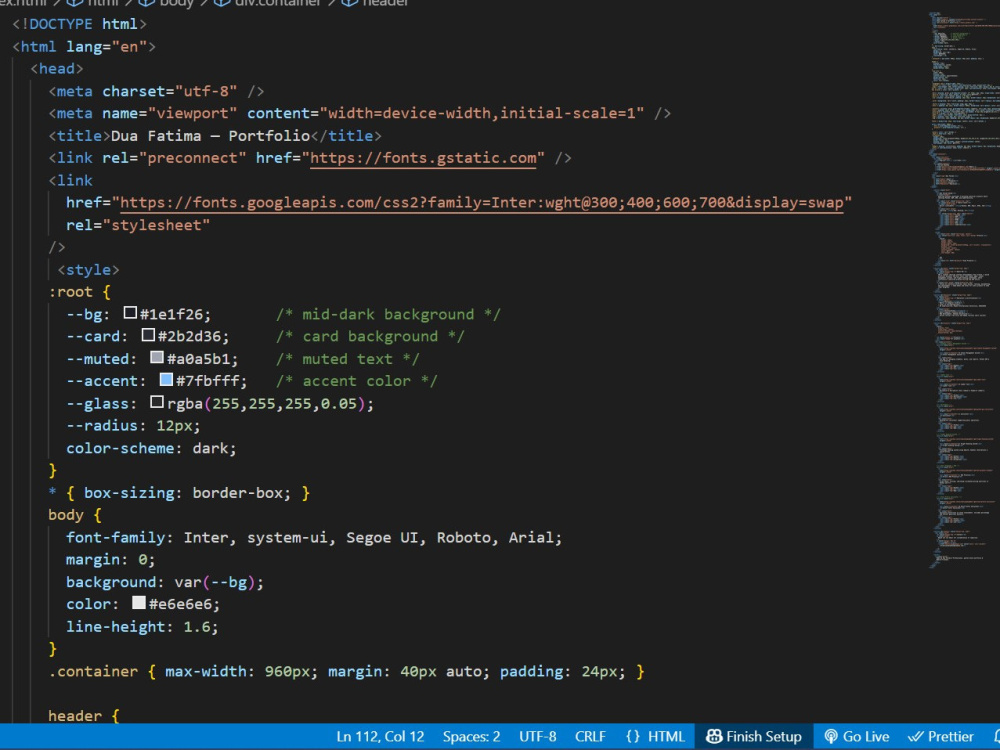Click Ln 112, Col 12 to go to a line
Screen dimensions: 1000x750
[381, 736]
